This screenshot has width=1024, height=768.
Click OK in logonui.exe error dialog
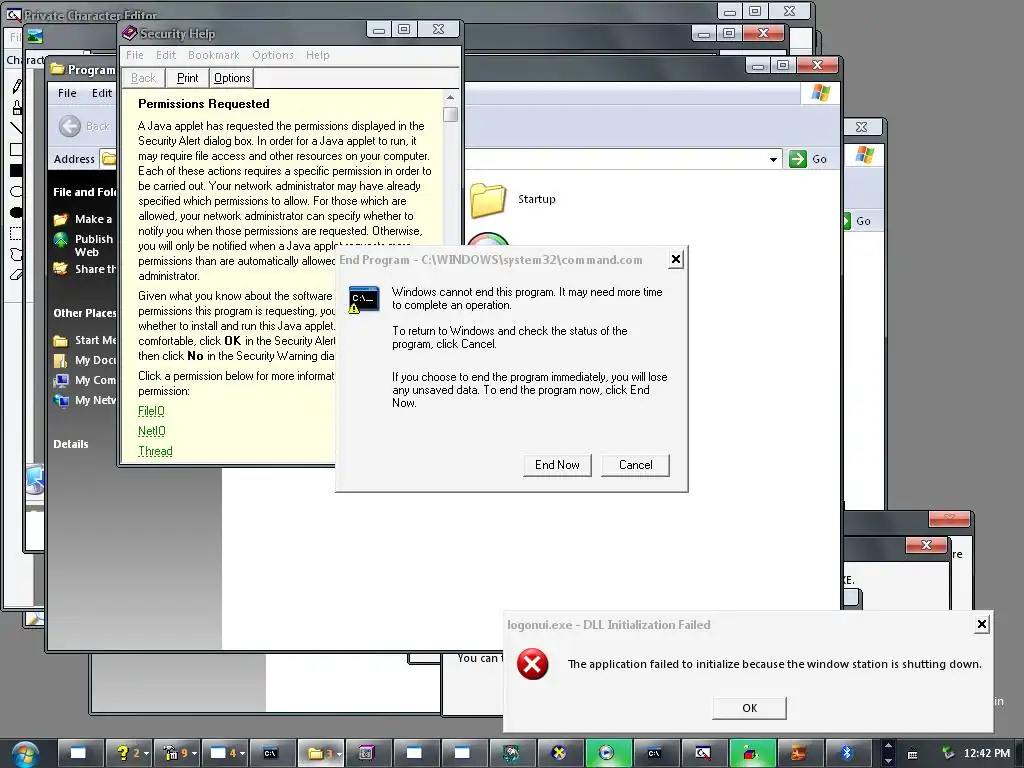point(749,708)
